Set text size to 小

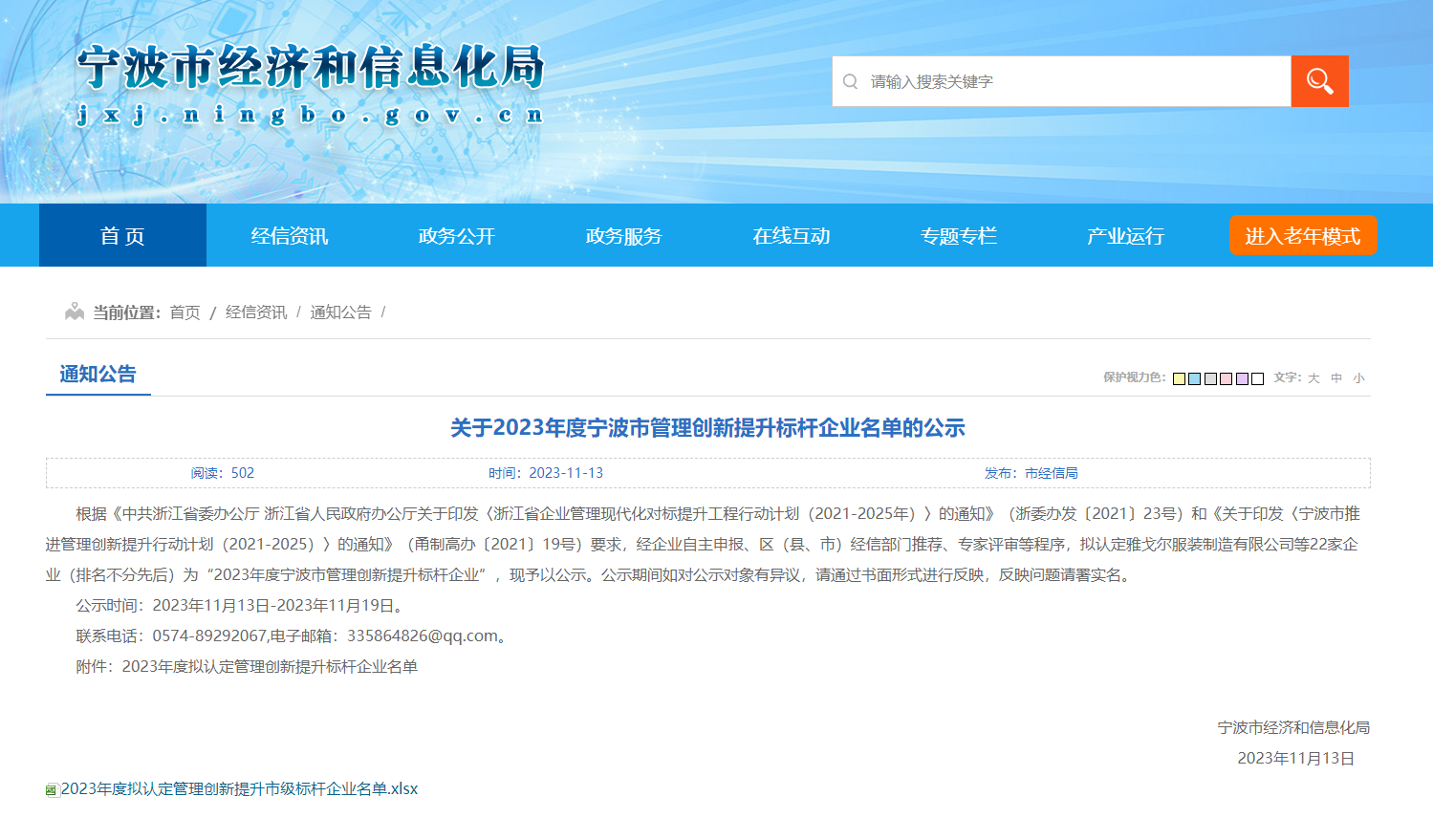pos(1358,378)
